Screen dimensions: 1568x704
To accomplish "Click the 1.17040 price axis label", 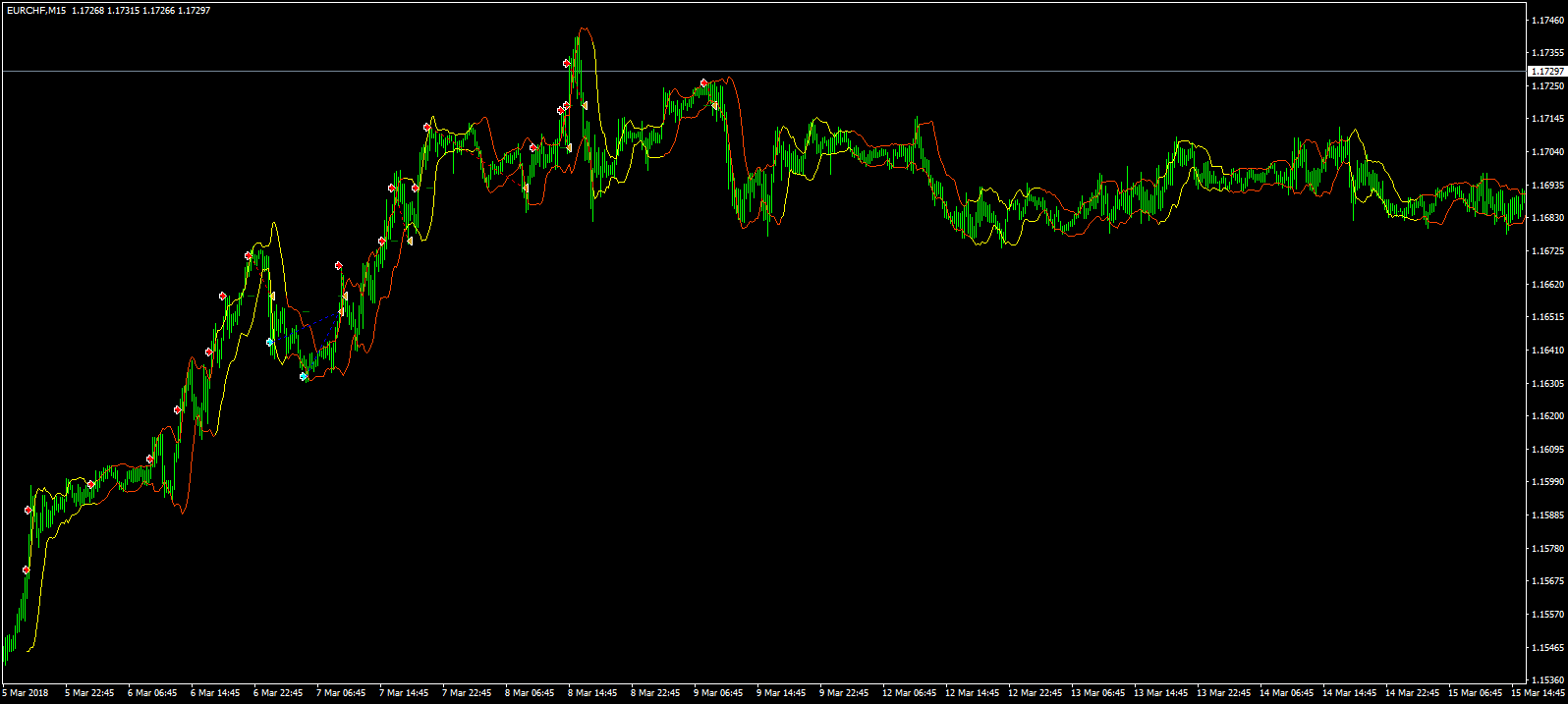I will [x=1548, y=152].
